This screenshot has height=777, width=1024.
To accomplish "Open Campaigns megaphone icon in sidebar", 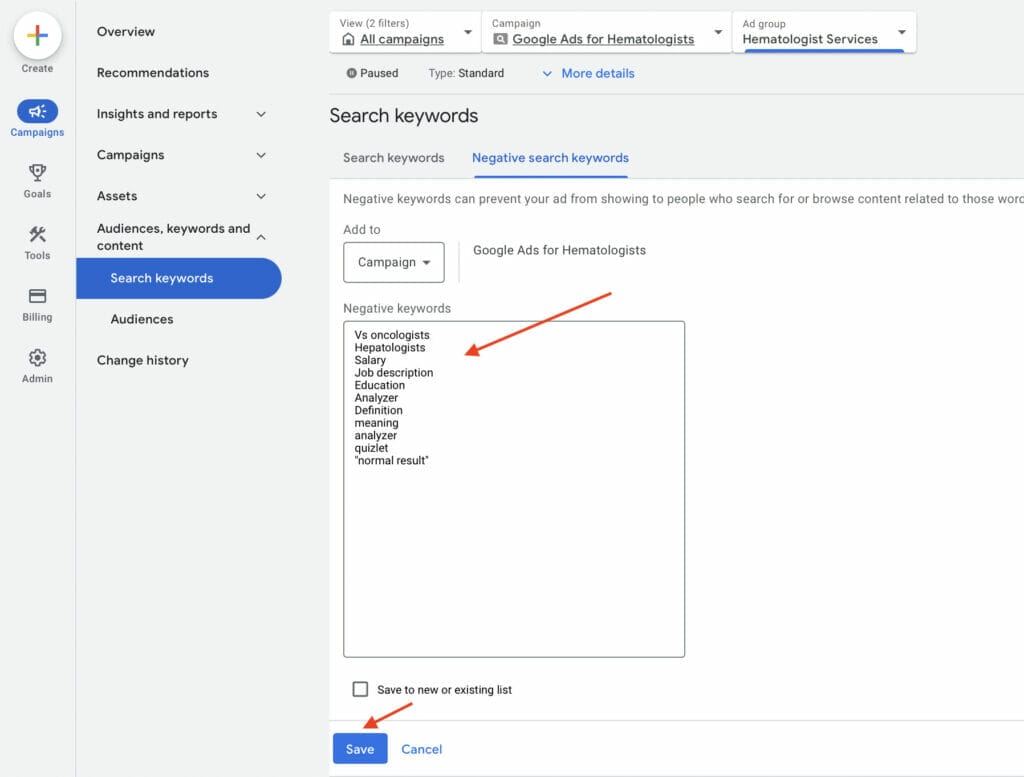I will (x=37, y=112).
